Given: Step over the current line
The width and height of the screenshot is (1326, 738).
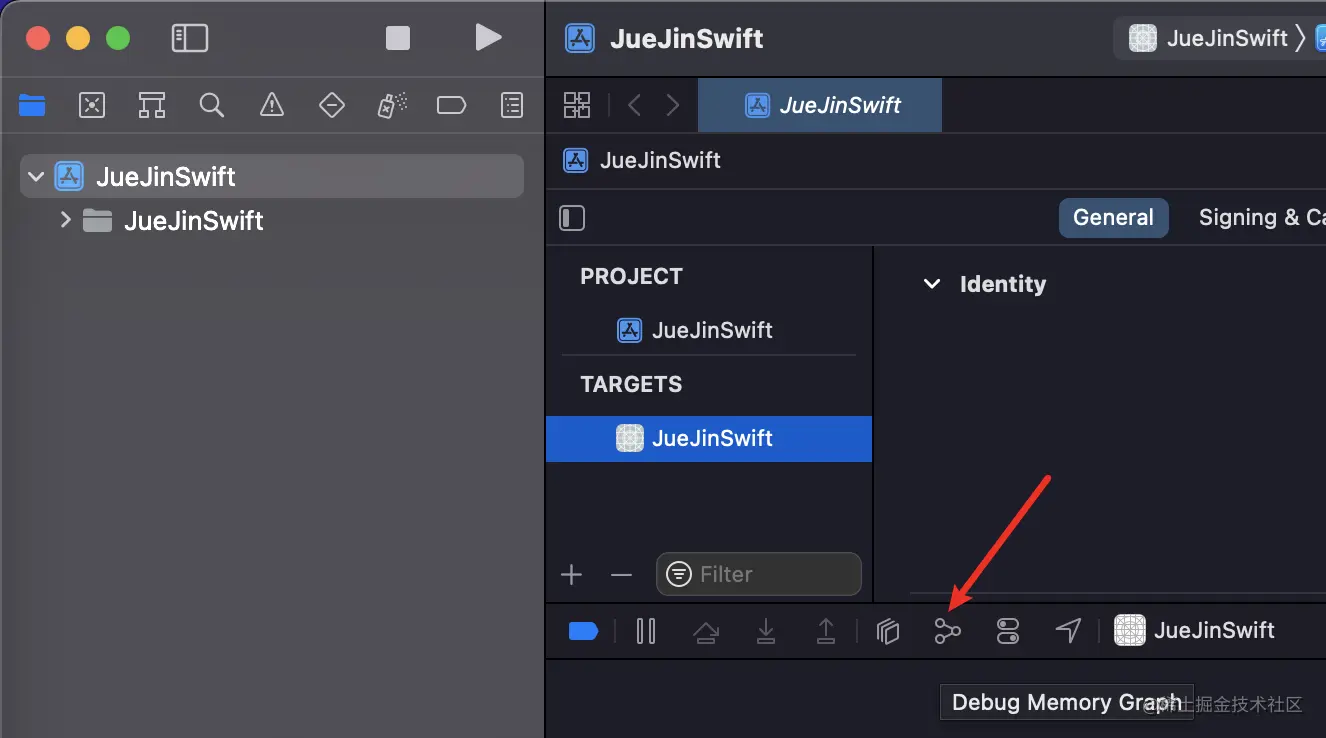Looking at the screenshot, I should pos(706,631).
